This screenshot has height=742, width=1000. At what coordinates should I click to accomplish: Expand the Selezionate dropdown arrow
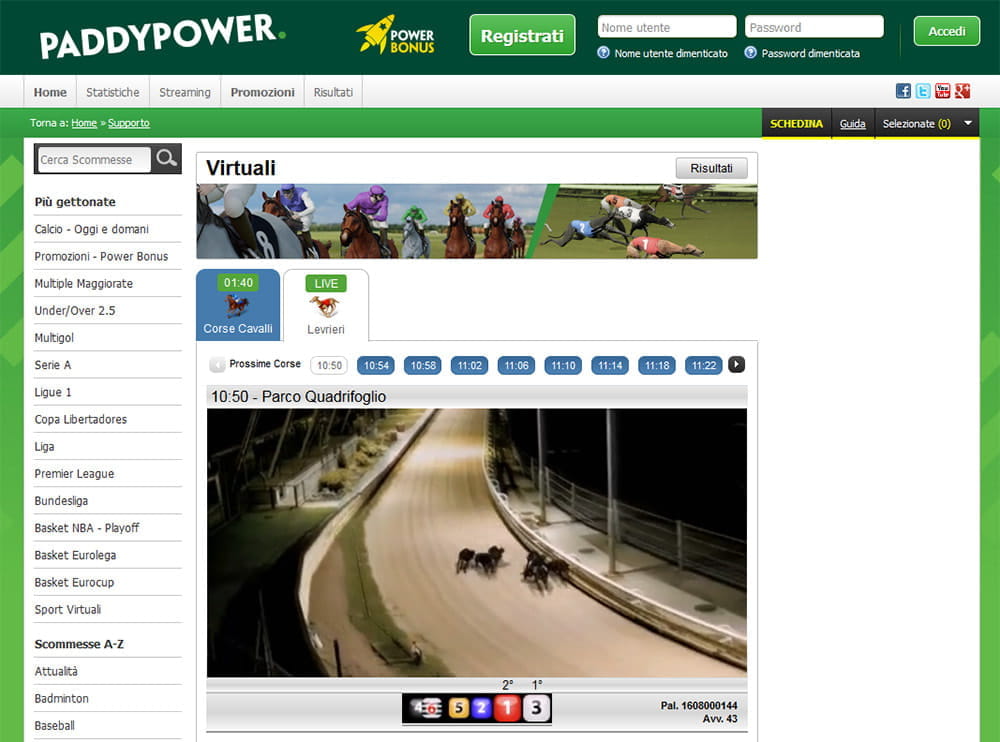[967, 123]
